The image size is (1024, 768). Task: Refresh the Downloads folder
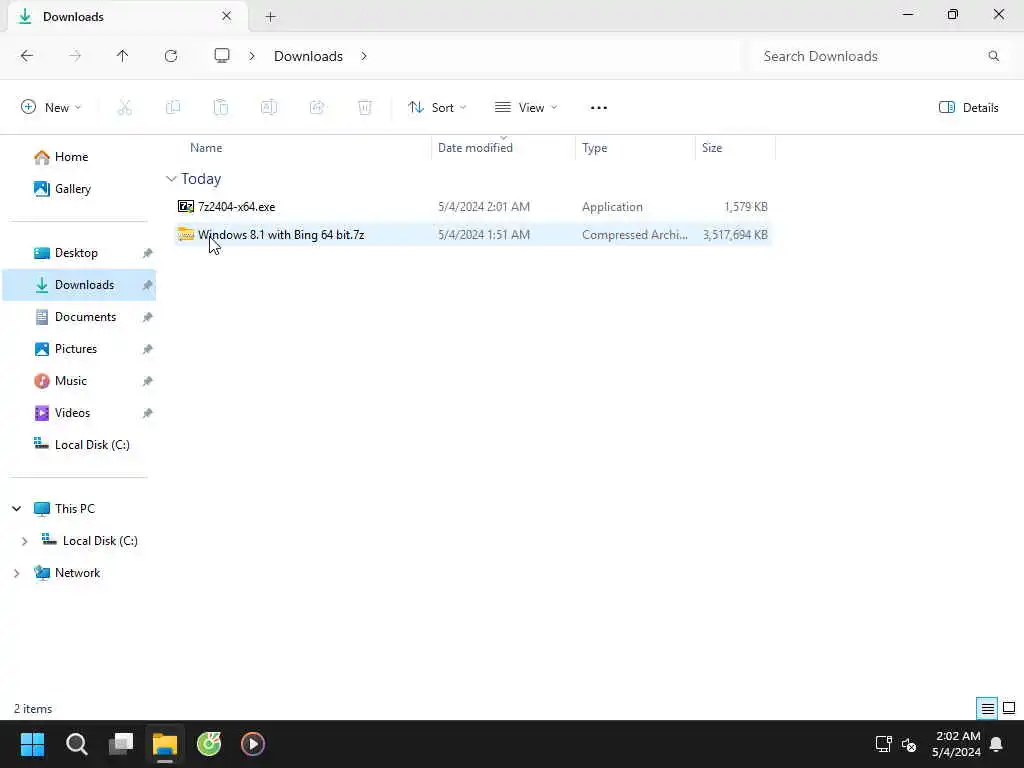click(x=171, y=56)
